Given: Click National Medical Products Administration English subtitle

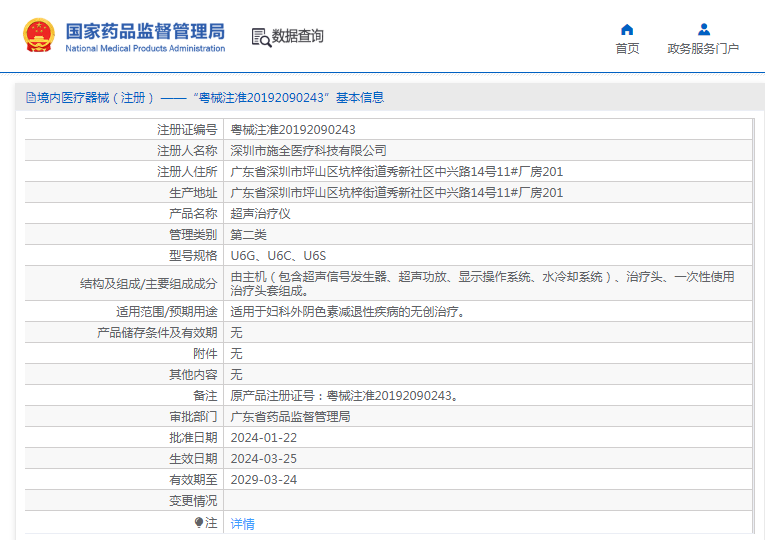Looking at the screenshot, I should click(145, 48).
